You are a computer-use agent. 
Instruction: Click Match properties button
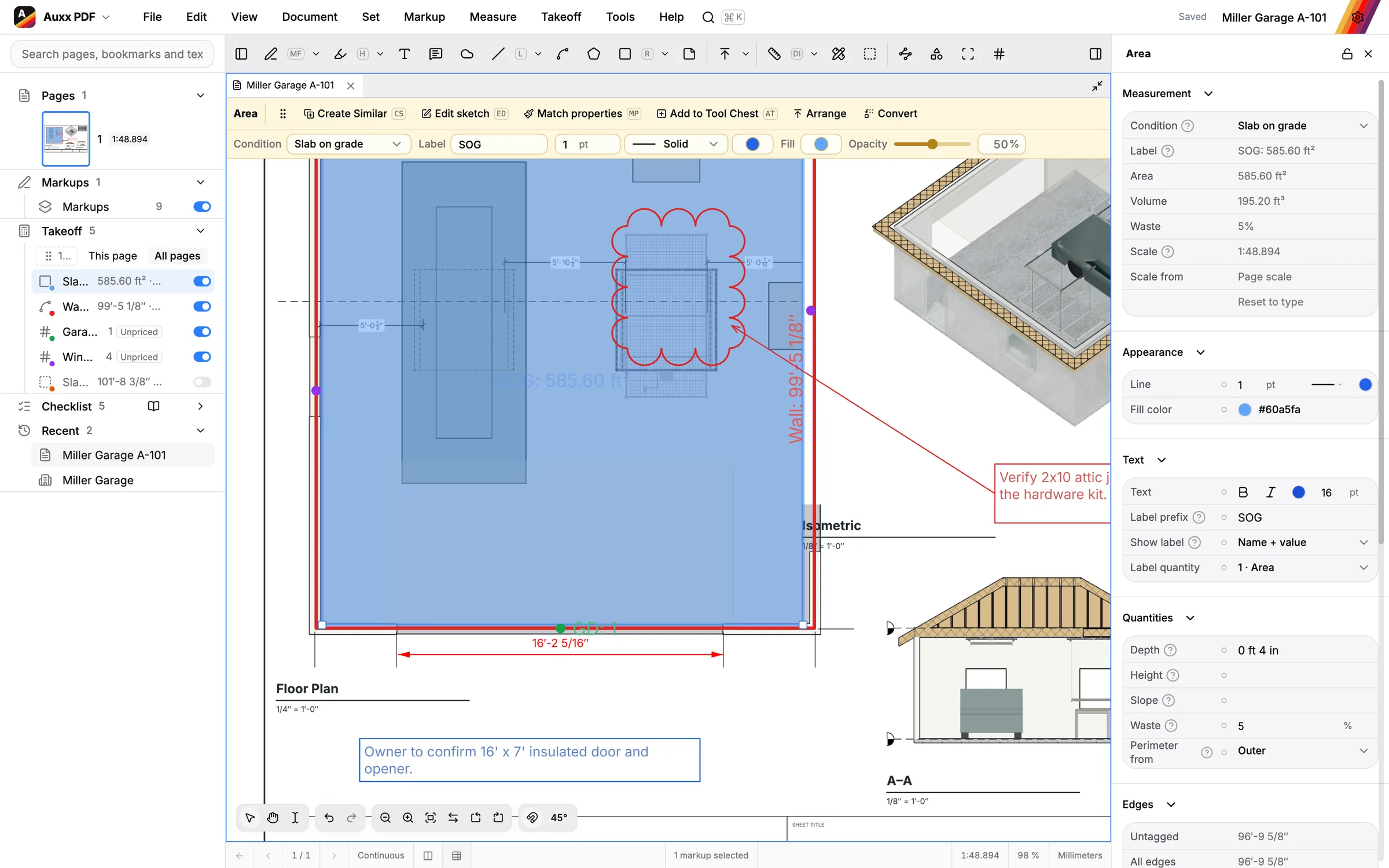tap(582, 113)
